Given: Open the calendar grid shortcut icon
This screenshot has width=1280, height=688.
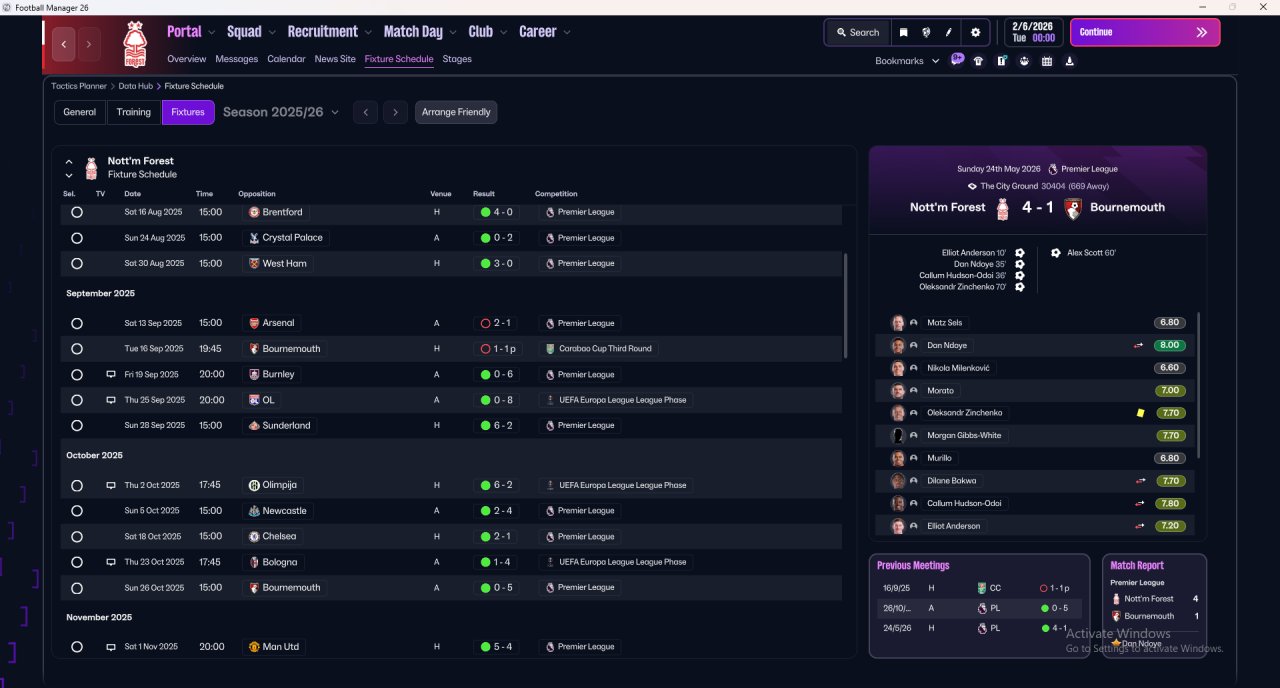Looking at the screenshot, I should pyautogui.click(x=1047, y=61).
